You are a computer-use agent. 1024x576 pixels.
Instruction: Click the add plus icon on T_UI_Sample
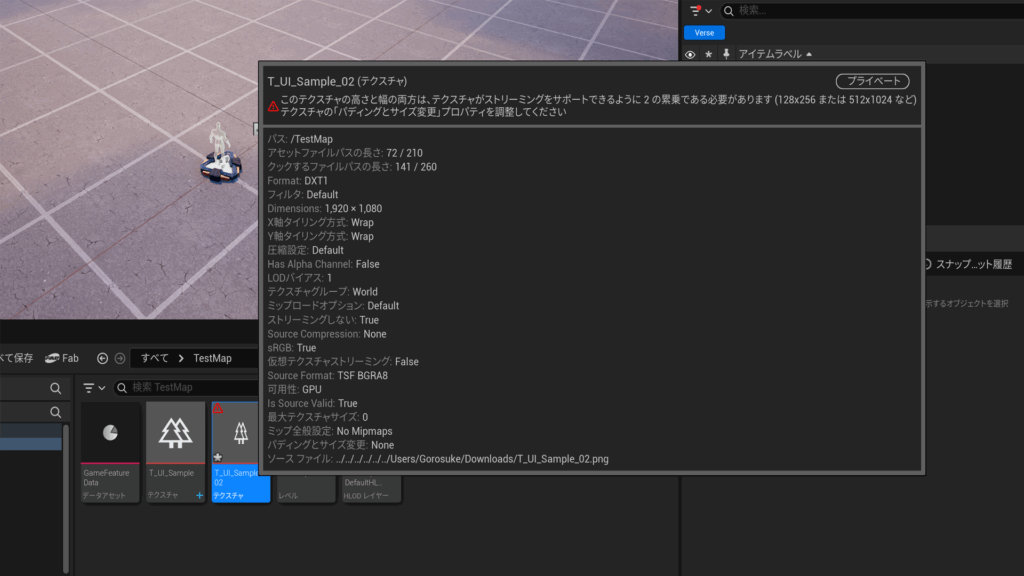(x=199, y=496)
